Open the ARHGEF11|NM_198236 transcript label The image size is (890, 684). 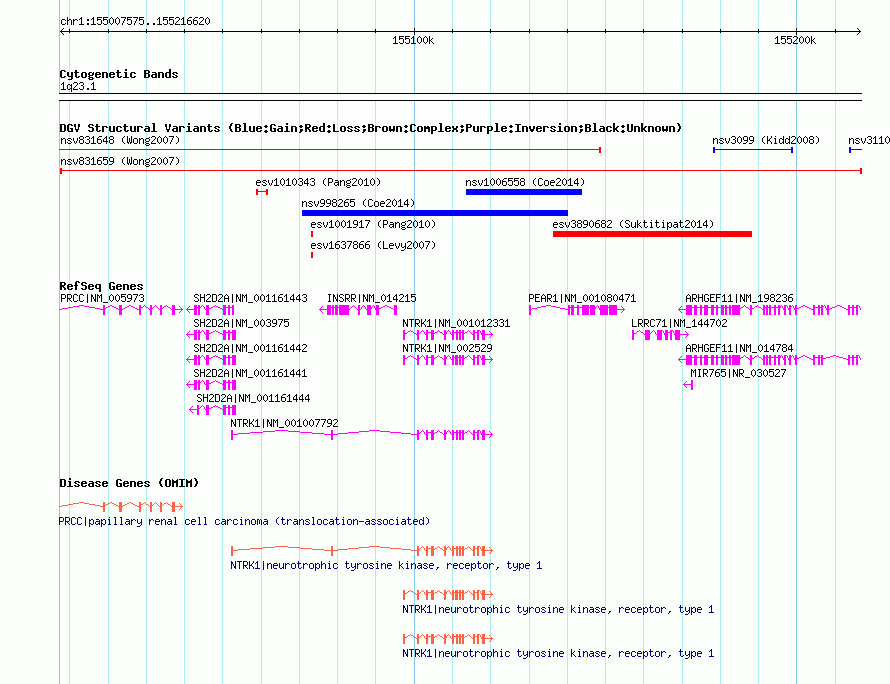pyautogui.click(x=739, y=298)
